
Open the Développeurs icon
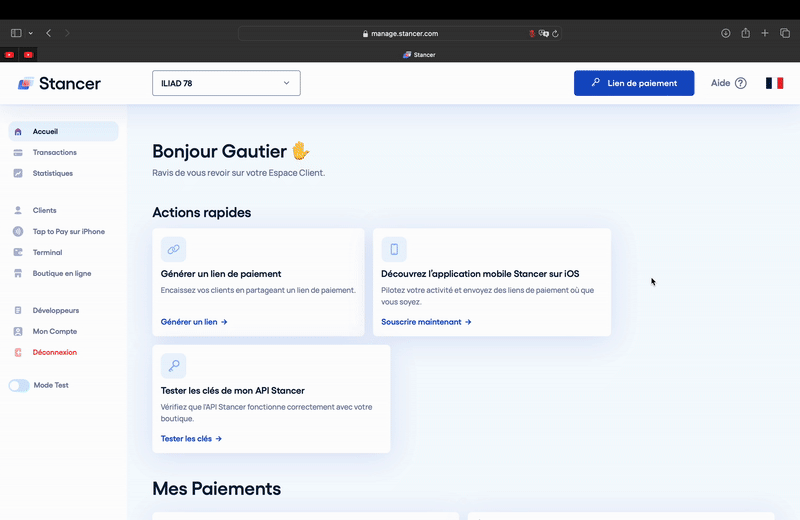18,310
